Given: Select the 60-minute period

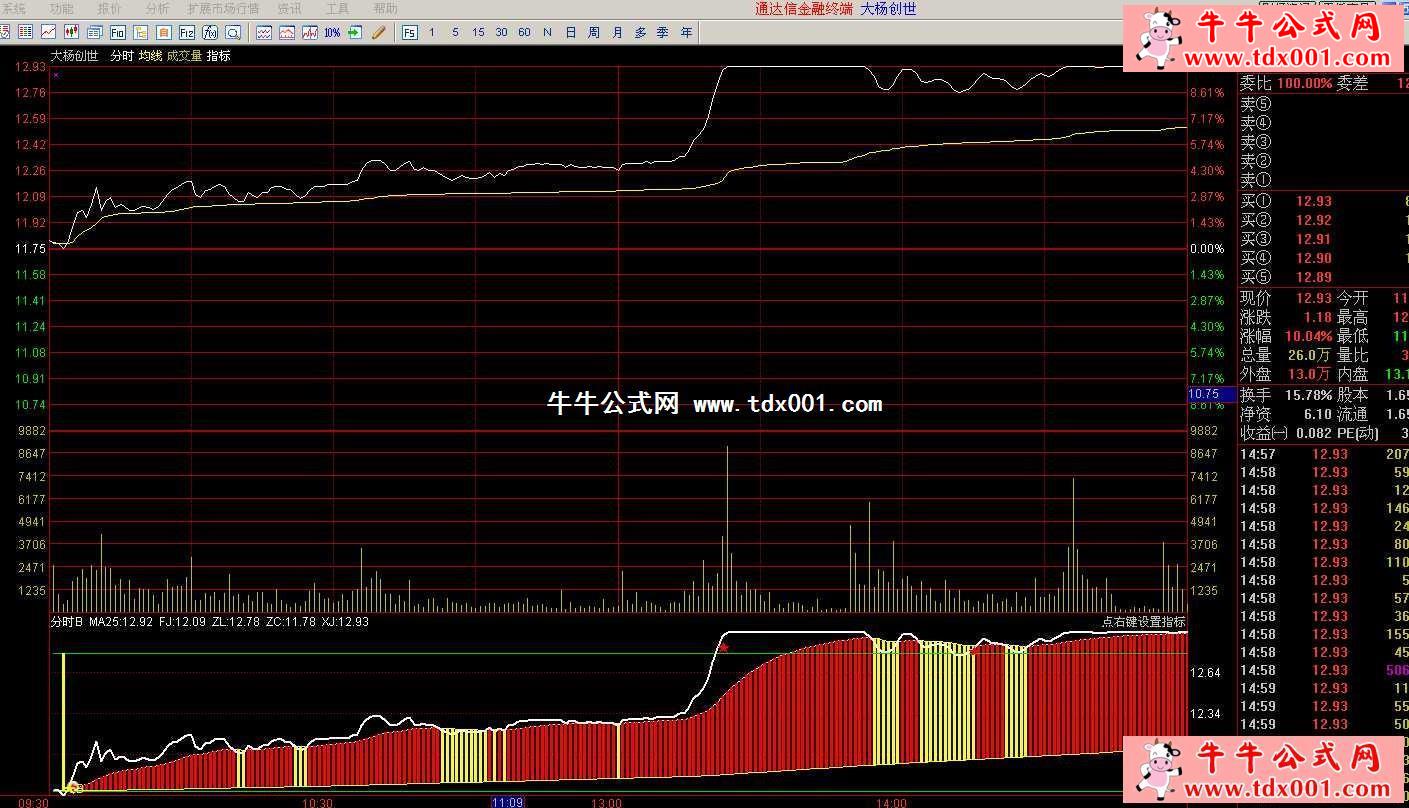Looking at the screenshot, I should [x=524, y=32].
